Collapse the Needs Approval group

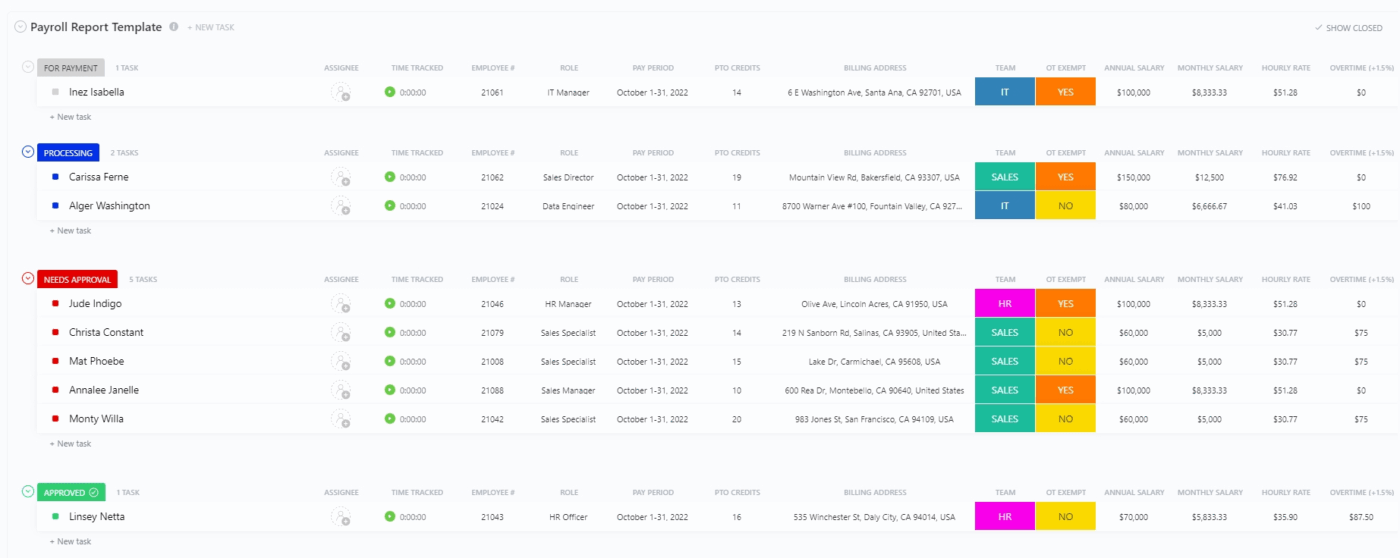click(28, 279)
